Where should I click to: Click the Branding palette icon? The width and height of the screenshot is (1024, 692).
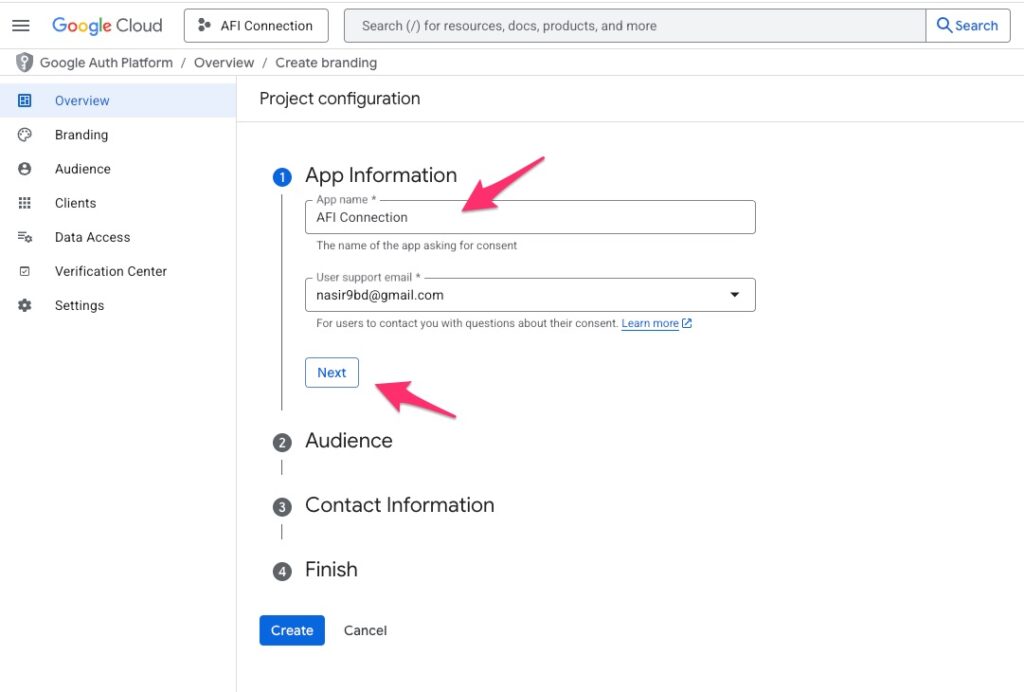(25, 135)
